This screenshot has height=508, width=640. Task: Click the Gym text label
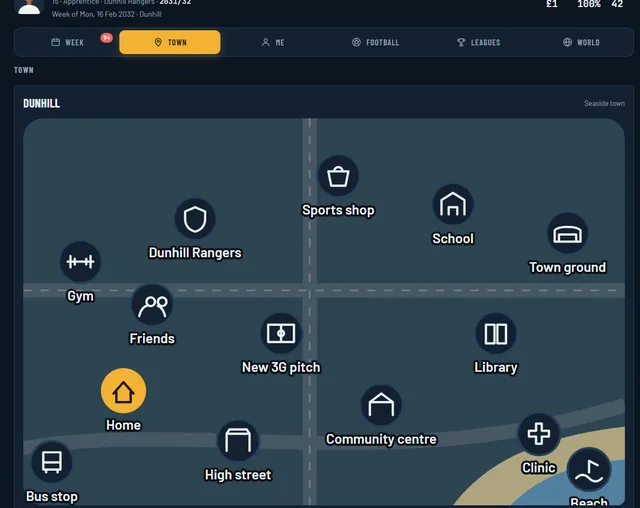pos(80,296)
